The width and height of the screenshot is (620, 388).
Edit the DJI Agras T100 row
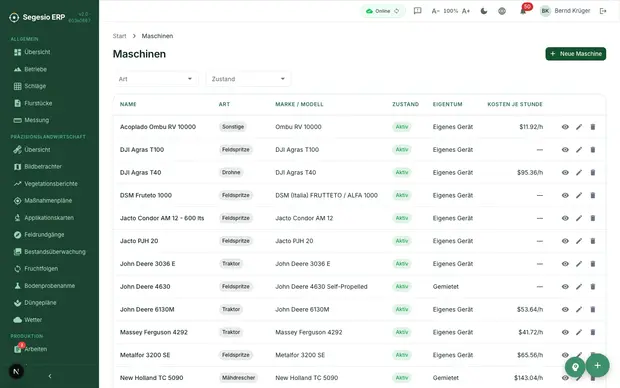(579, 150)
